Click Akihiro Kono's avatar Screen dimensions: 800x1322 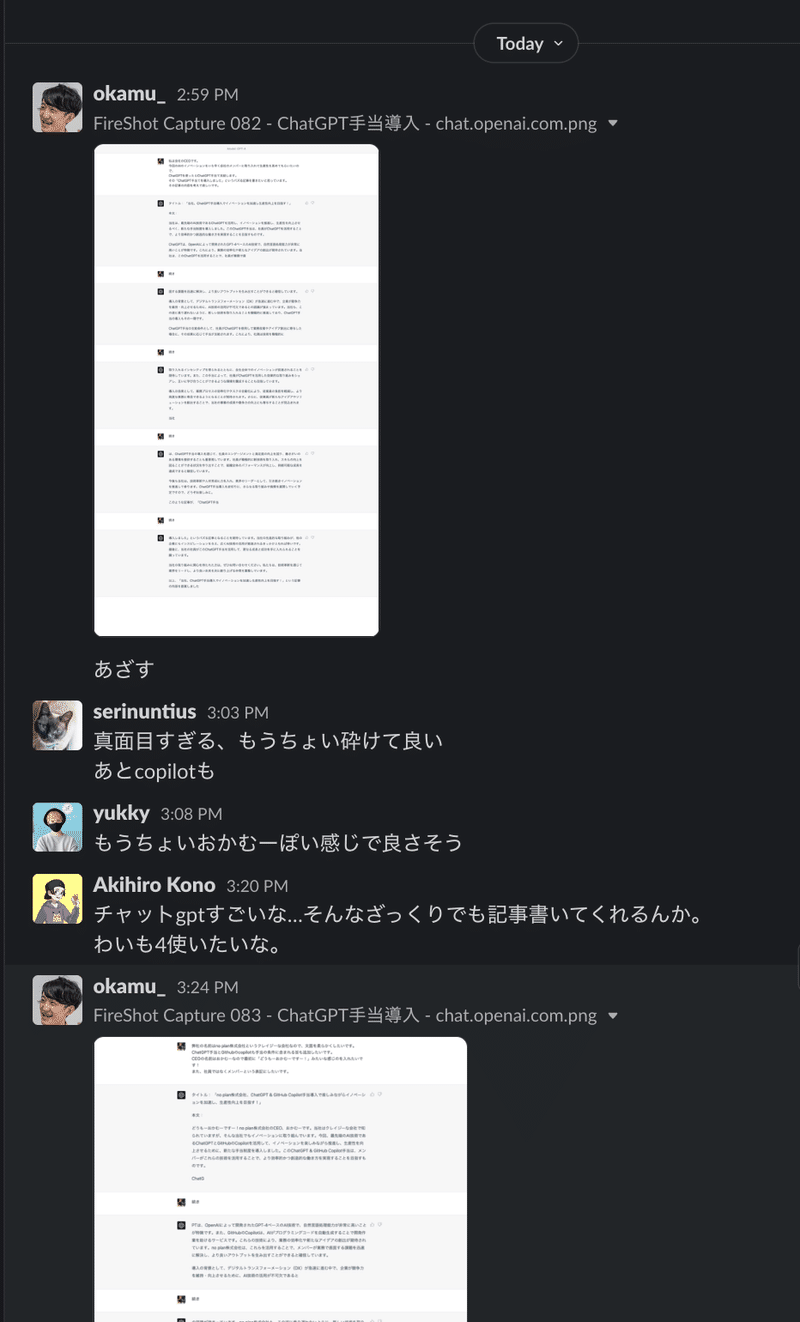pyautogui.click(x=58, y=898)
